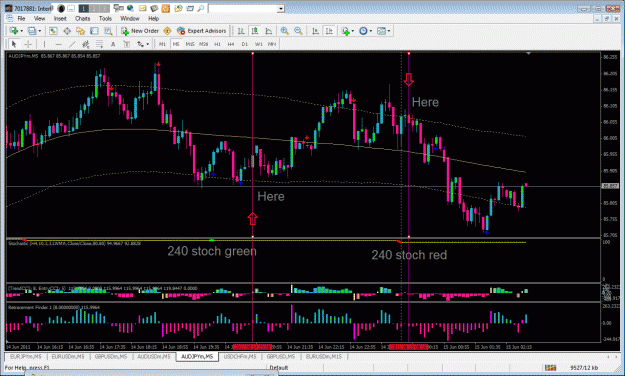This screenshot has height=376, width=625.
Task: Show the Market Watch window
Action: tap(53, 31)
